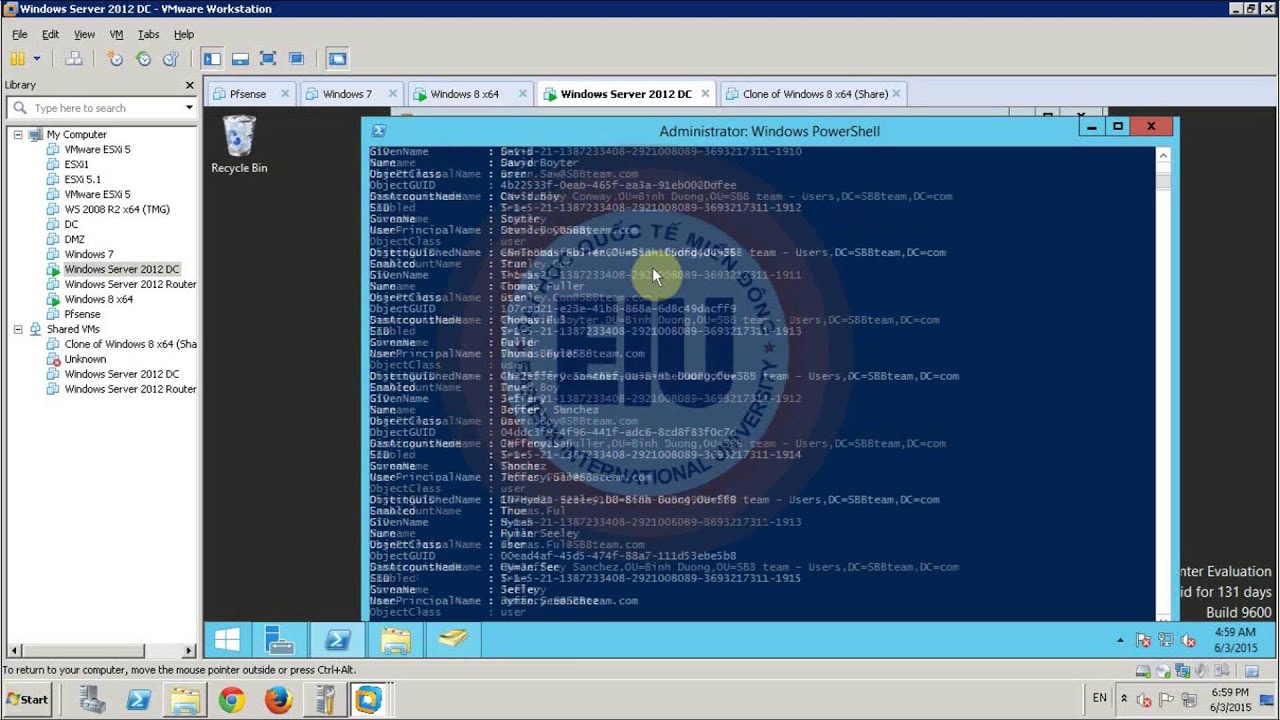Toggle the console view button

coord(337,59)
